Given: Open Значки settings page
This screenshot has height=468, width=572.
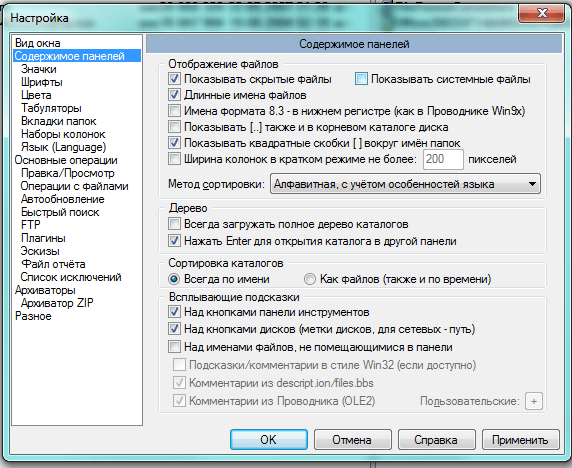Looking at the screenshot, I should pyautogui.click(x=39, y=69).
